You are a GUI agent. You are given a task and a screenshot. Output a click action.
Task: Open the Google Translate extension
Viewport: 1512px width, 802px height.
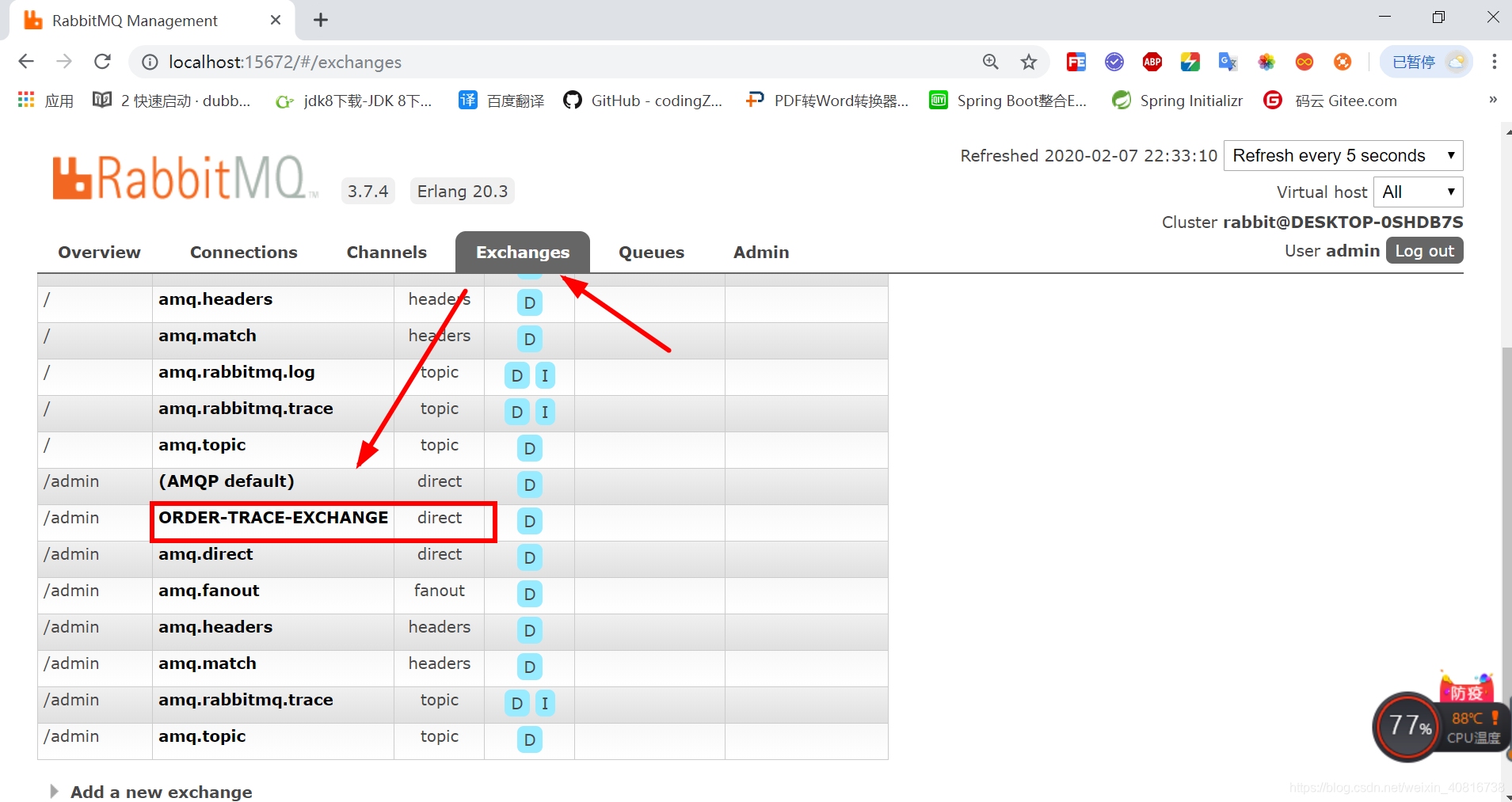pyautogui.click(x=1228, y=62)
